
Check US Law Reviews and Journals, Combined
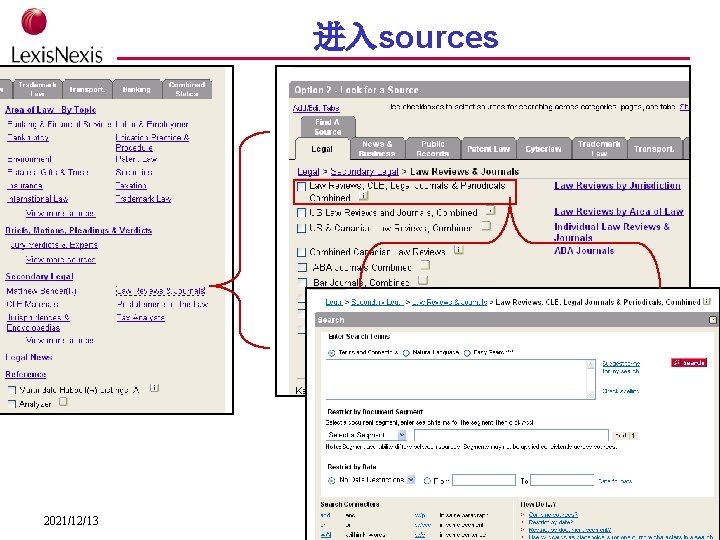click(301, 213)
